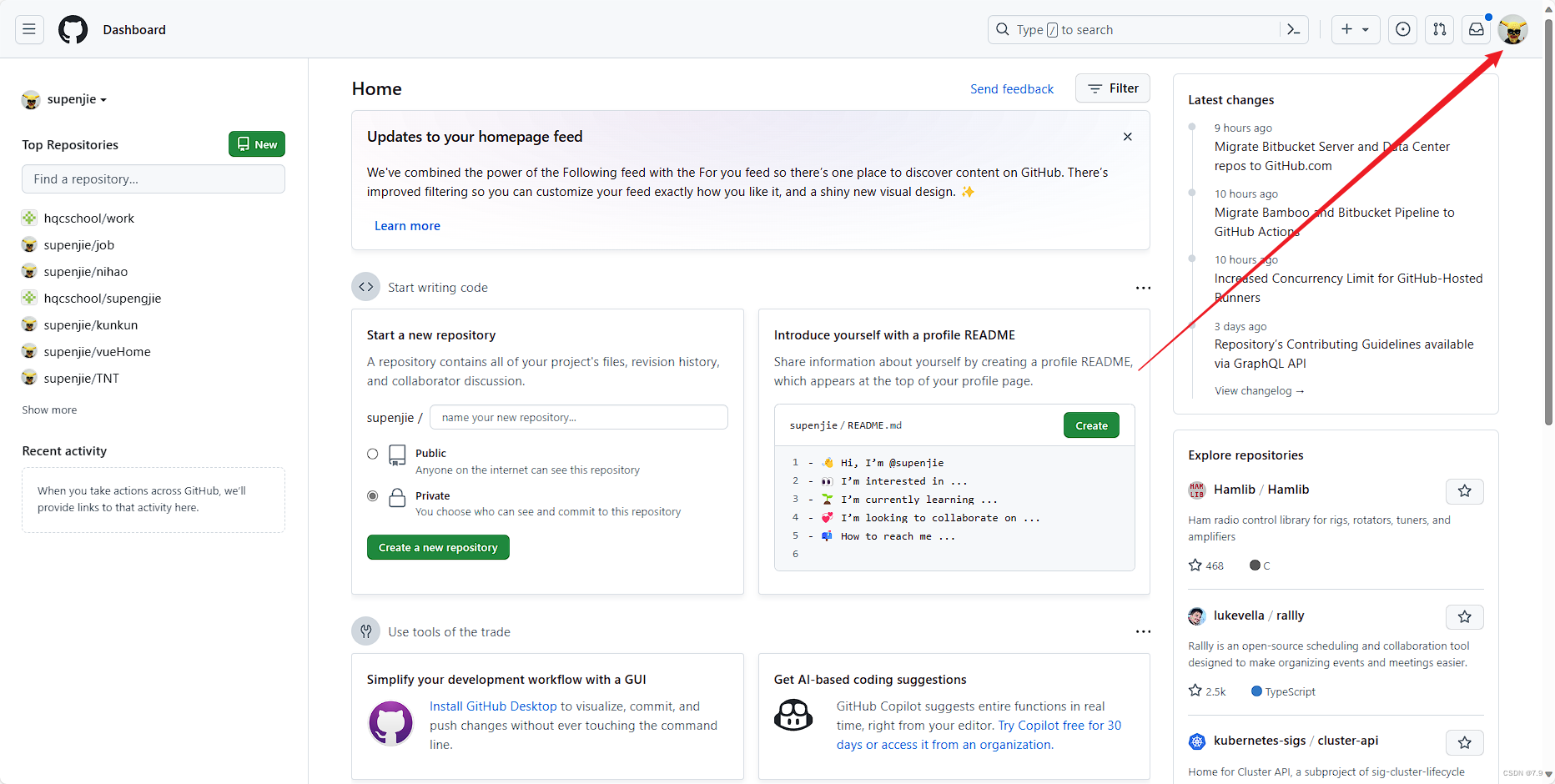Focus the Find a repository field
1555x784 pixels.
coord(153,179)
